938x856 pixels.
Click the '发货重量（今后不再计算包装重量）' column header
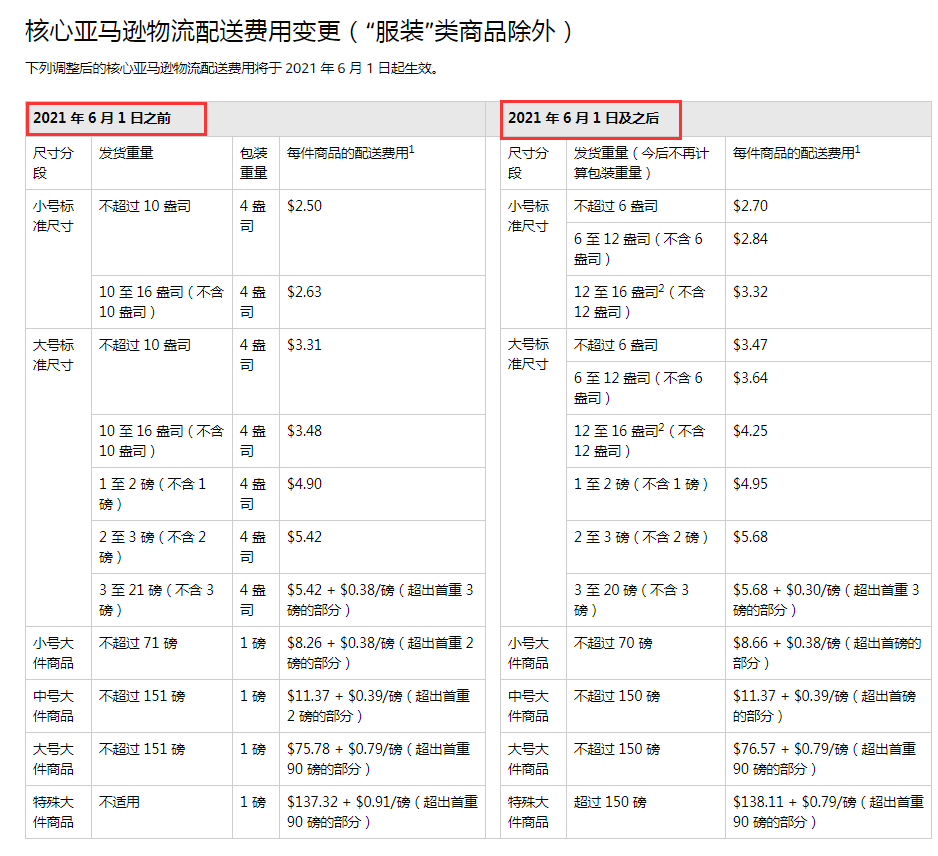[x=641, y=163]
